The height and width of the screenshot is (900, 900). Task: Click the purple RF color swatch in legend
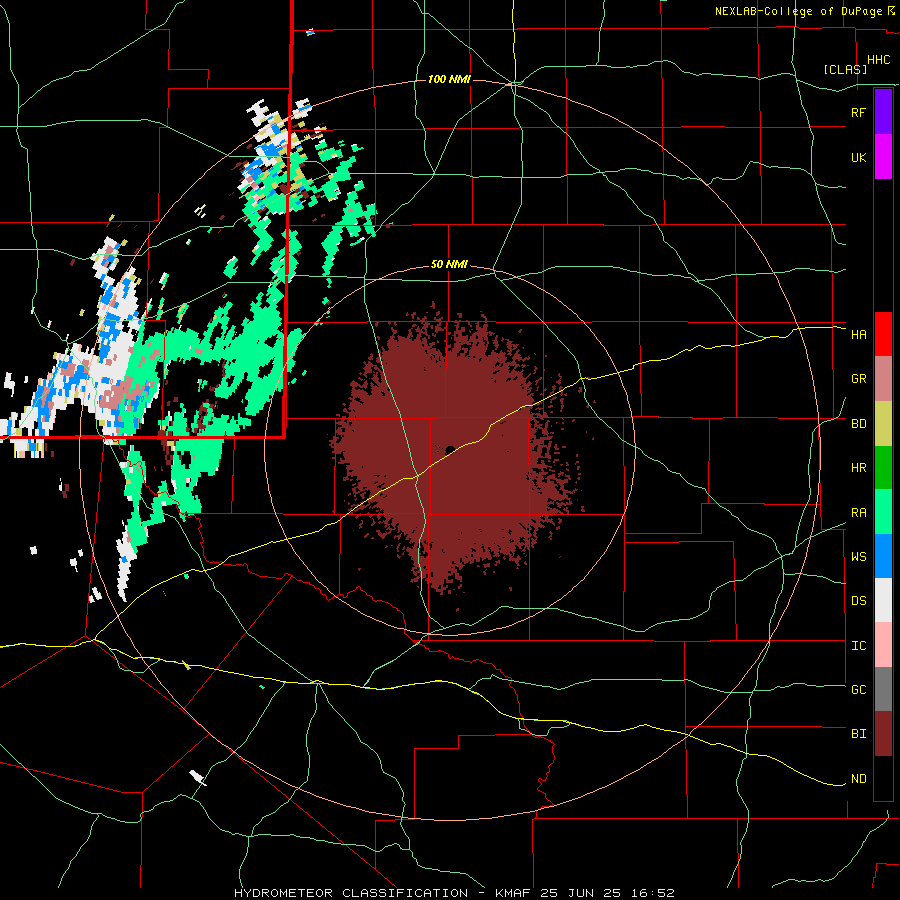click(883, 111)
